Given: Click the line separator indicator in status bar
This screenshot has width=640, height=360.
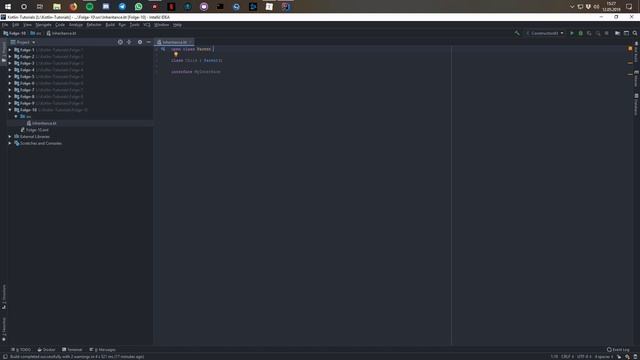Looking at the screenshot, I should [x=567, y=357].
